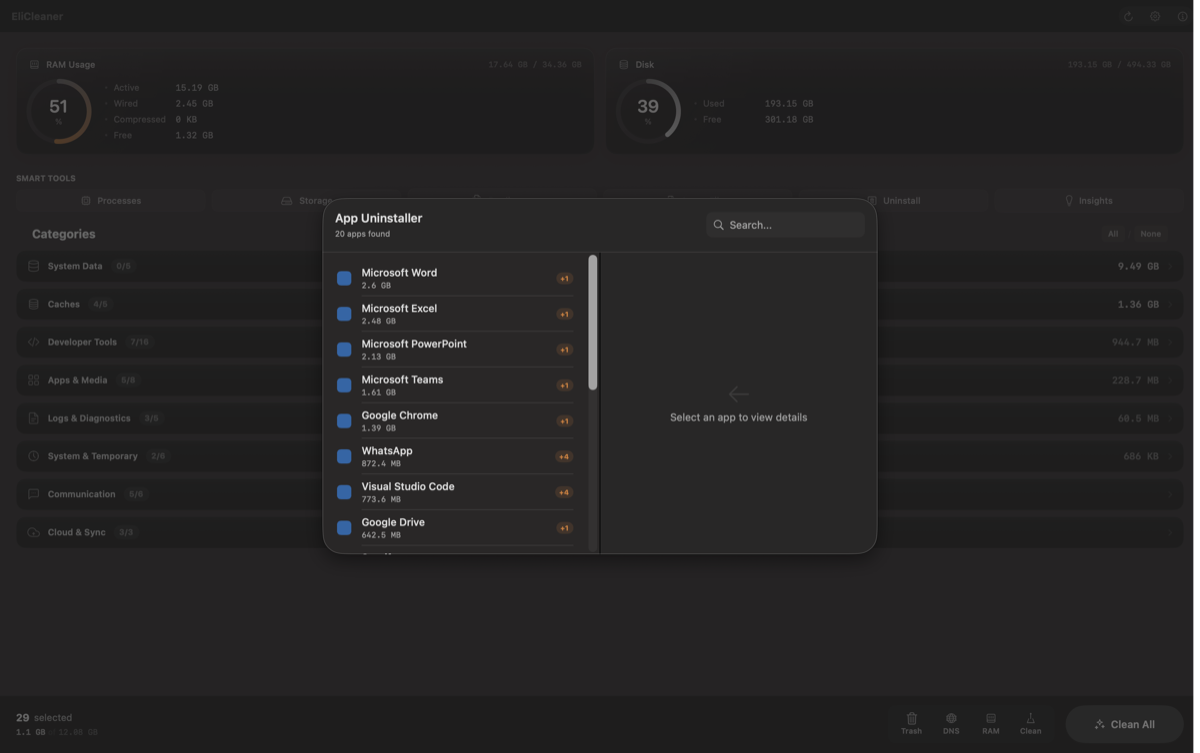Image resolution: width=1200 pixels, height=753 pixels.
Task: Click the All selection button
Action: [1112, 234]
